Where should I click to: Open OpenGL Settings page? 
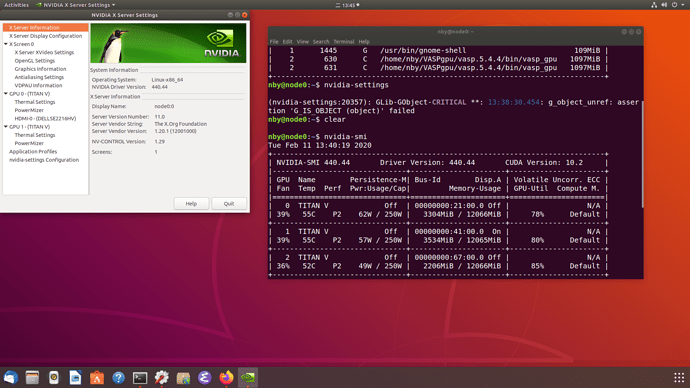pos(35,61)
